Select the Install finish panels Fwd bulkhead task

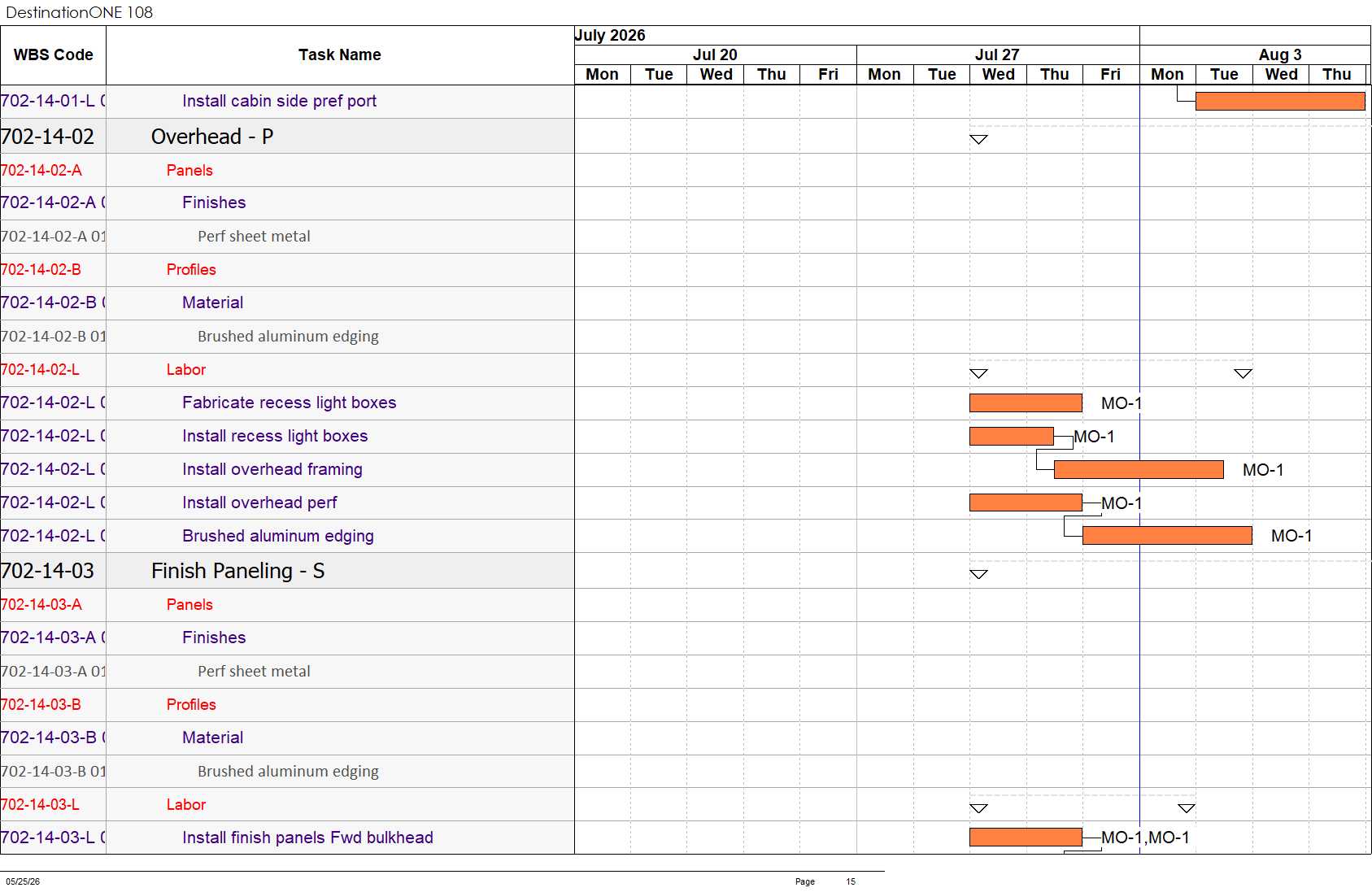(307, 838)
